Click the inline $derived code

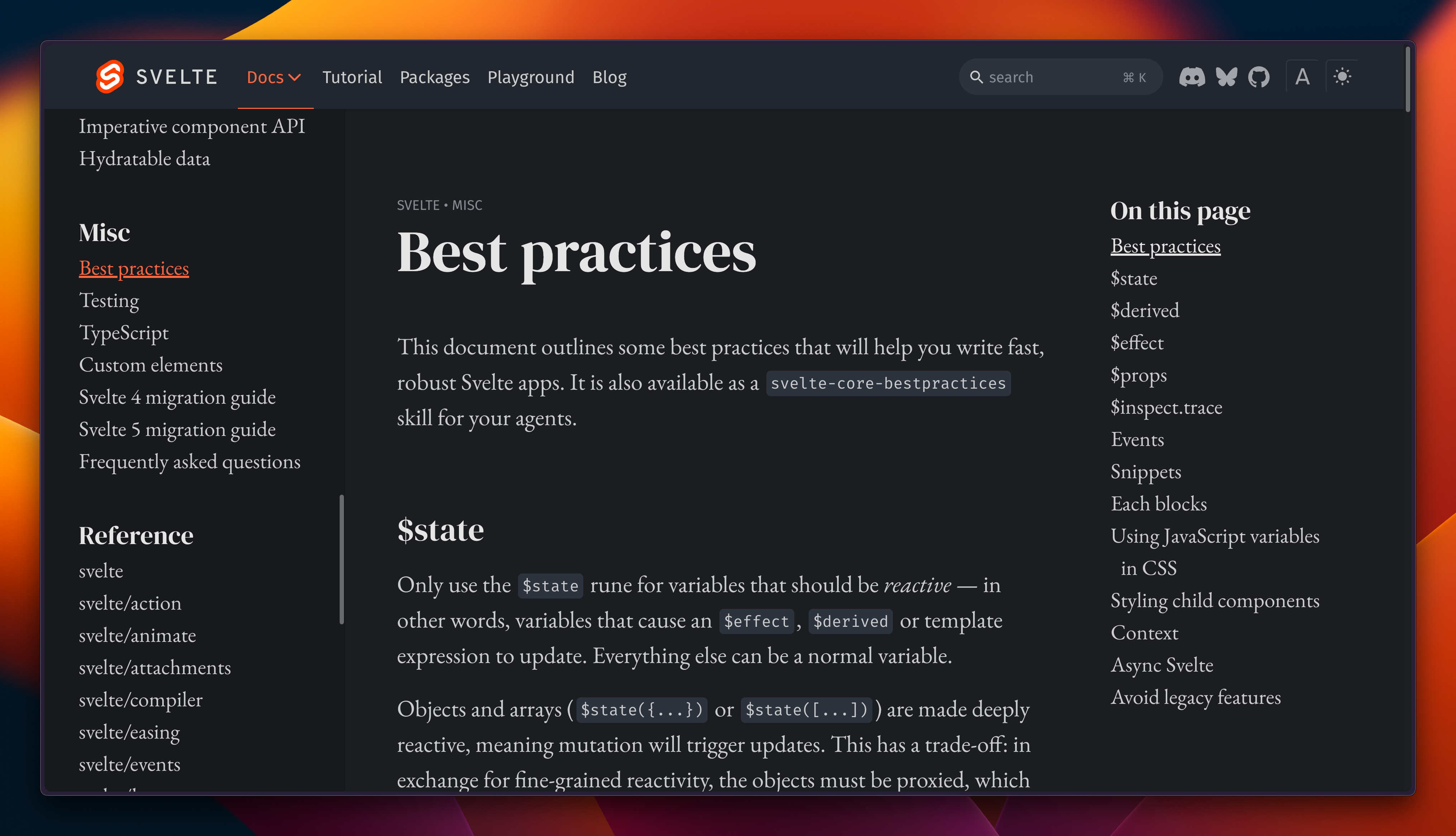point(850,621)
